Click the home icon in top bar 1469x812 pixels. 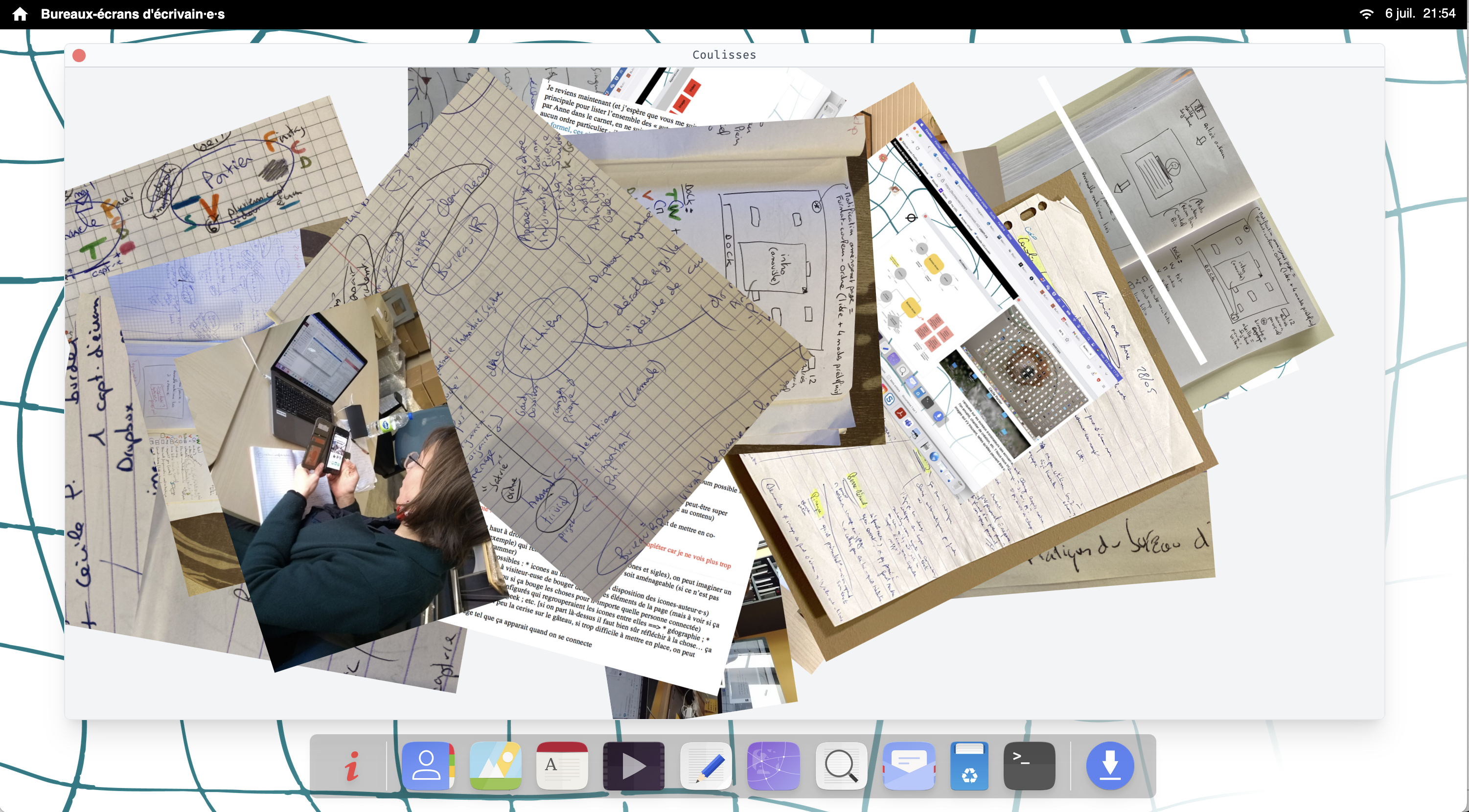[x=20, y=14]
